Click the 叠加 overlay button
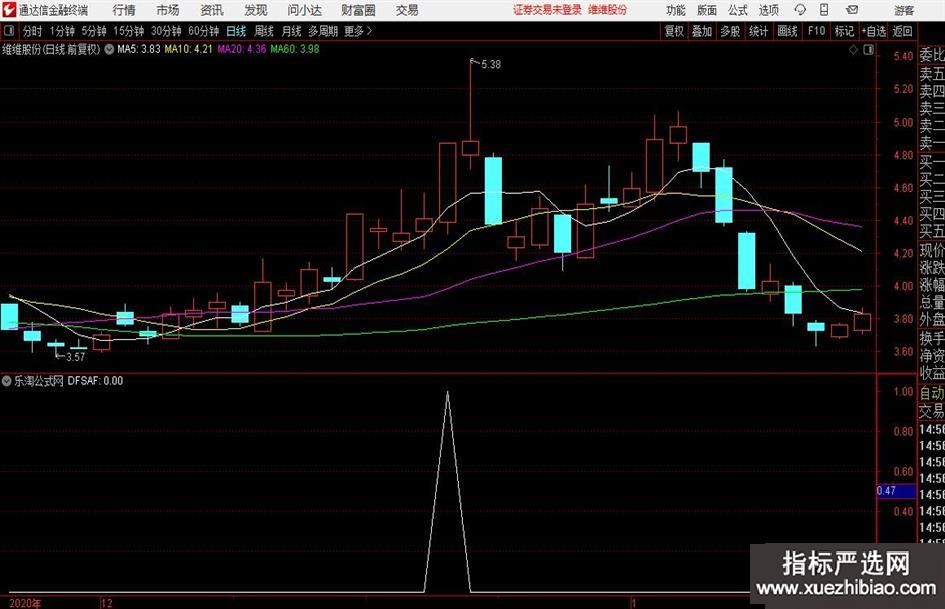This screenshot has width=945, height=609. [x=702, y=31]
